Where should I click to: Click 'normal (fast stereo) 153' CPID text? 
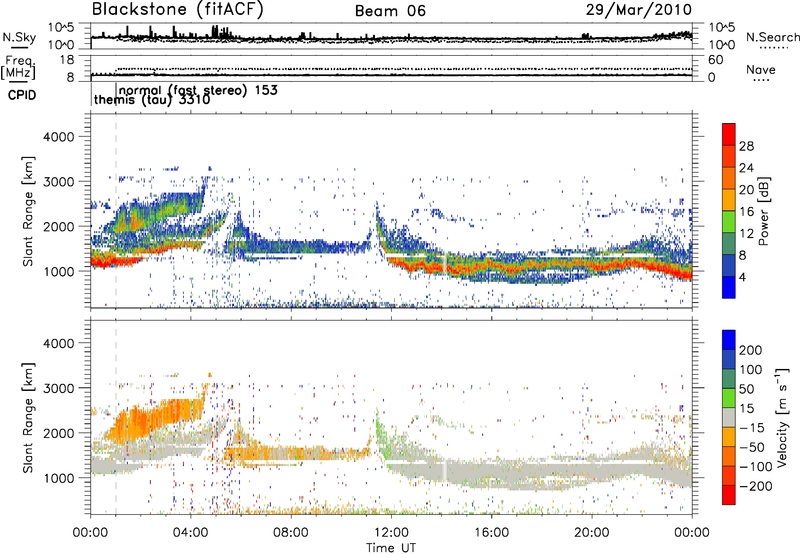tap(198, 90)
